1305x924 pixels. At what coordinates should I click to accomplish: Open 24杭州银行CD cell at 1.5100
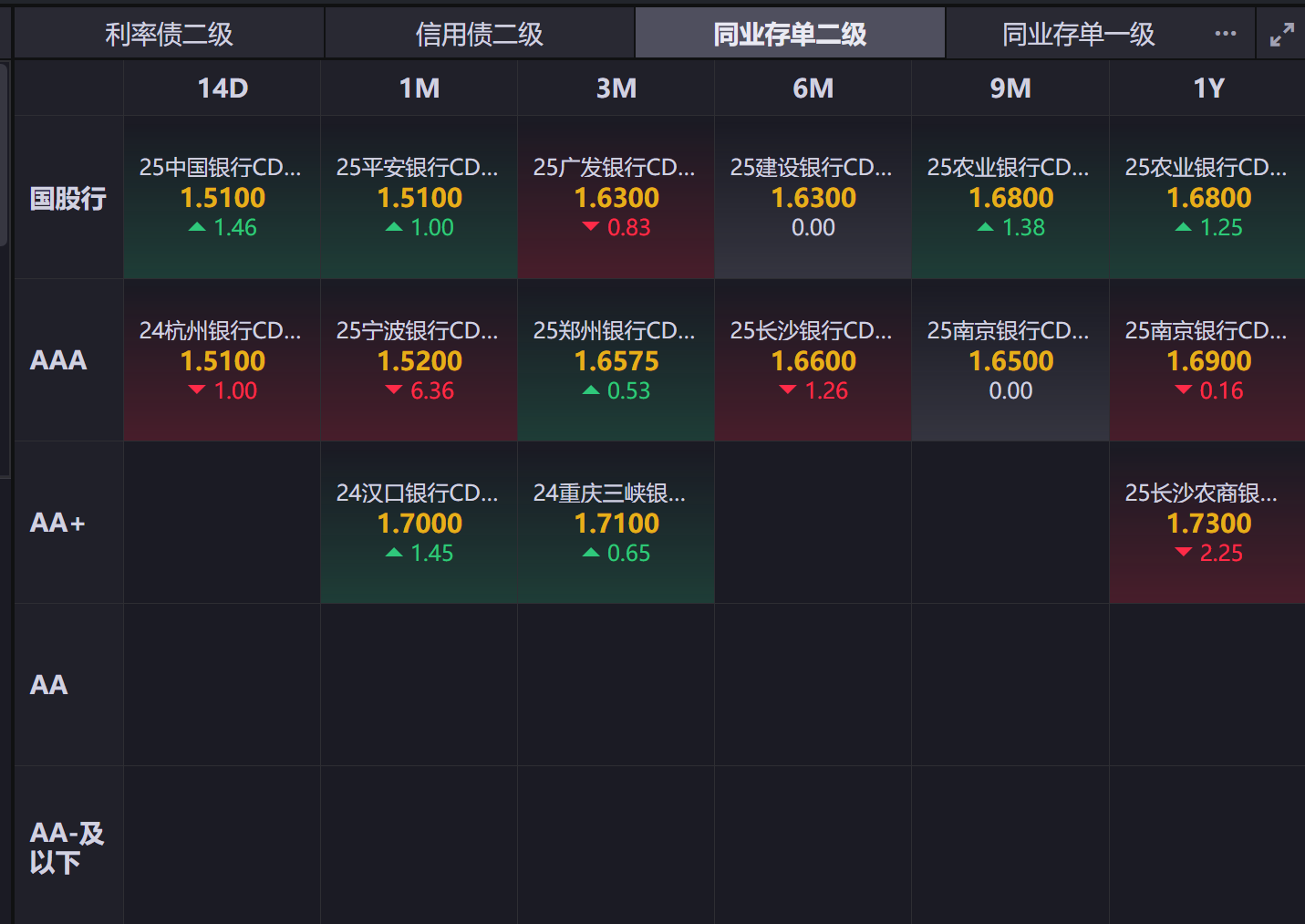(x=223, y=360)
